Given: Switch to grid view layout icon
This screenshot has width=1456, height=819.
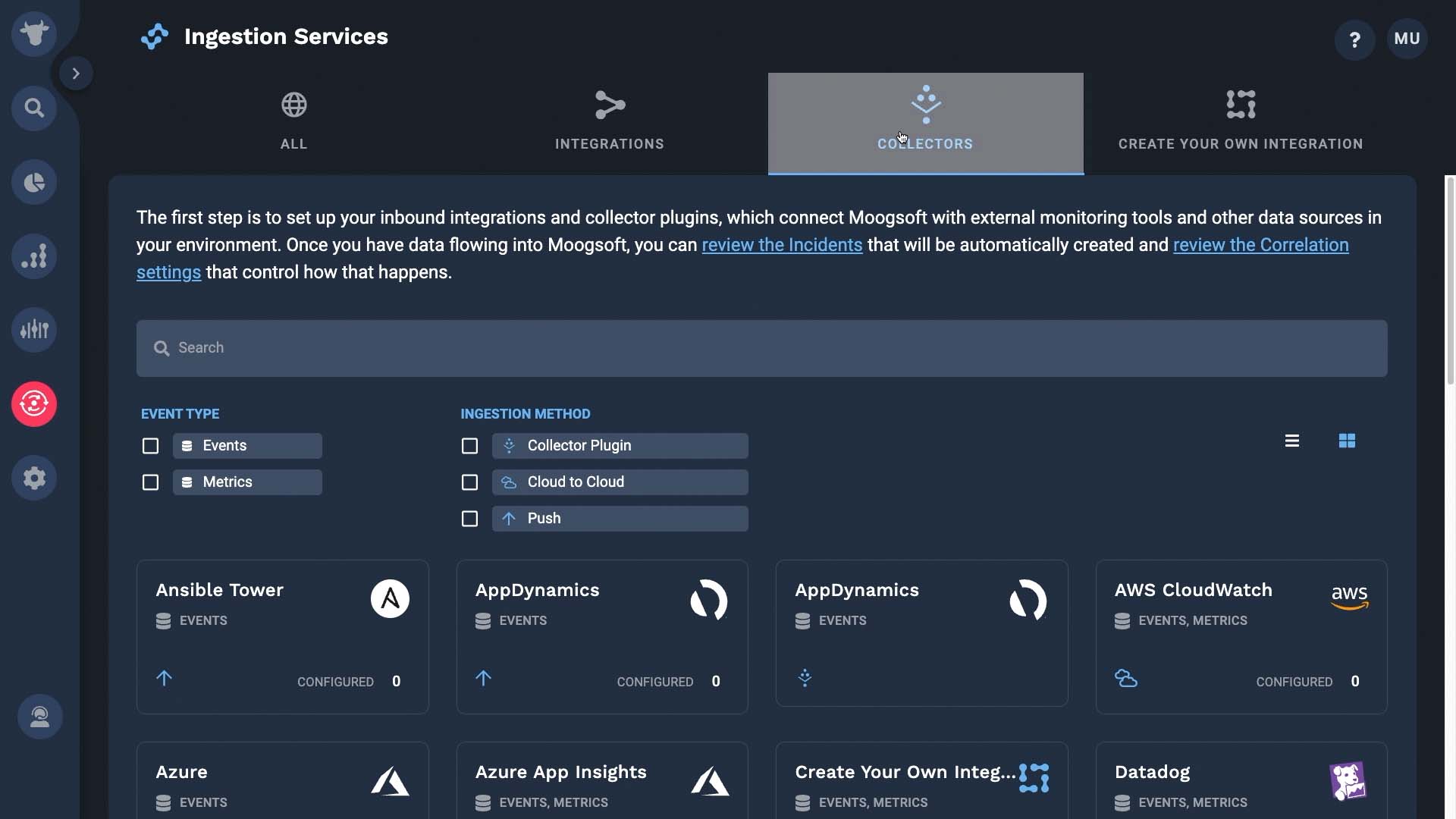Looking at the screenshot, I should 1347,441.
